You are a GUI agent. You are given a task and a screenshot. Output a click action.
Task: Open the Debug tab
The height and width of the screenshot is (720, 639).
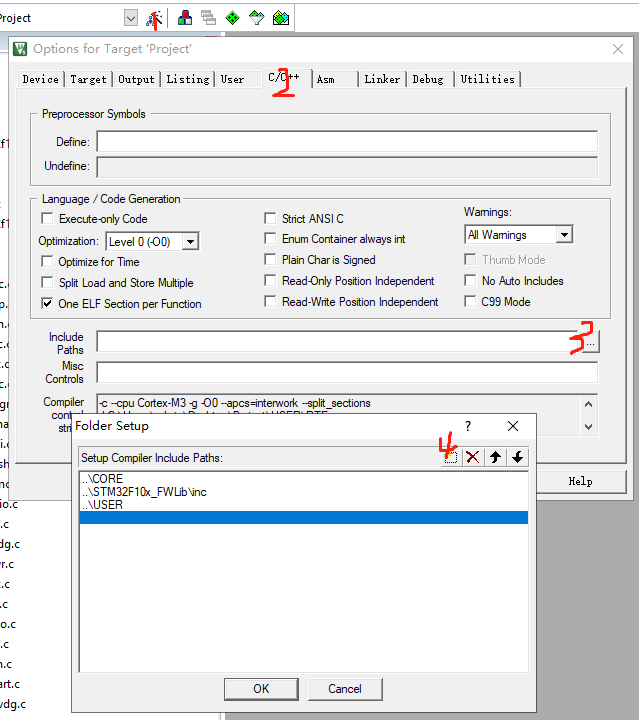(428, 79)
